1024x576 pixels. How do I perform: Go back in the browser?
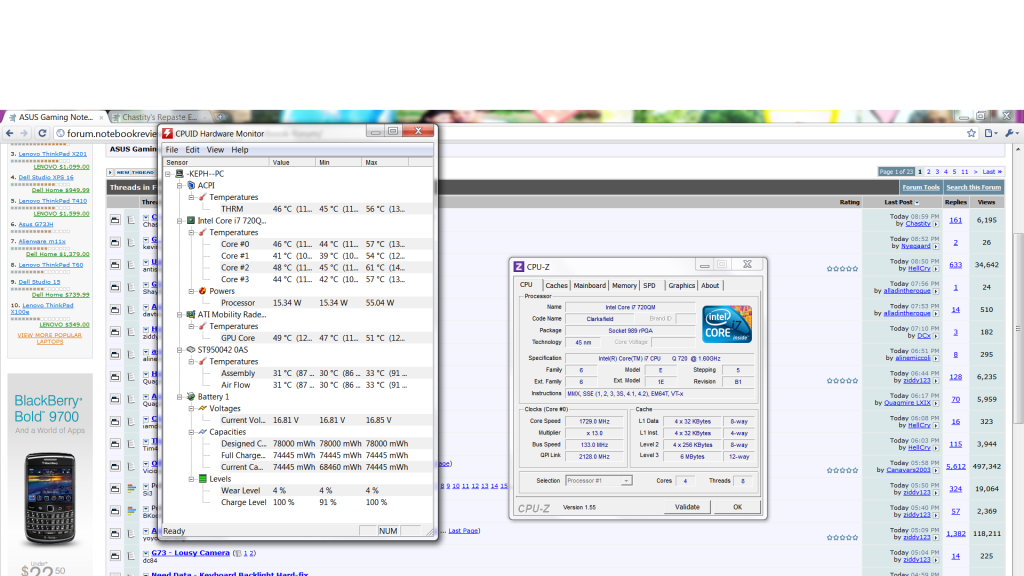9,133
